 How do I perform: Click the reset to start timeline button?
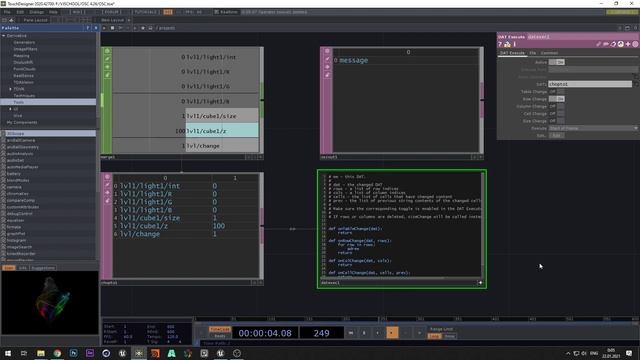[x=351, y=333]
